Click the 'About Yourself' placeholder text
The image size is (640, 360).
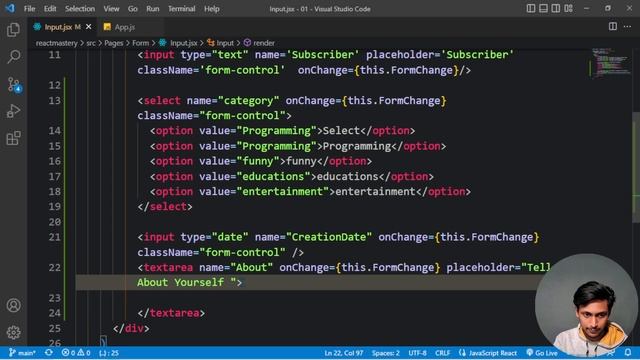pyautogui.click(x=180, y=282)
